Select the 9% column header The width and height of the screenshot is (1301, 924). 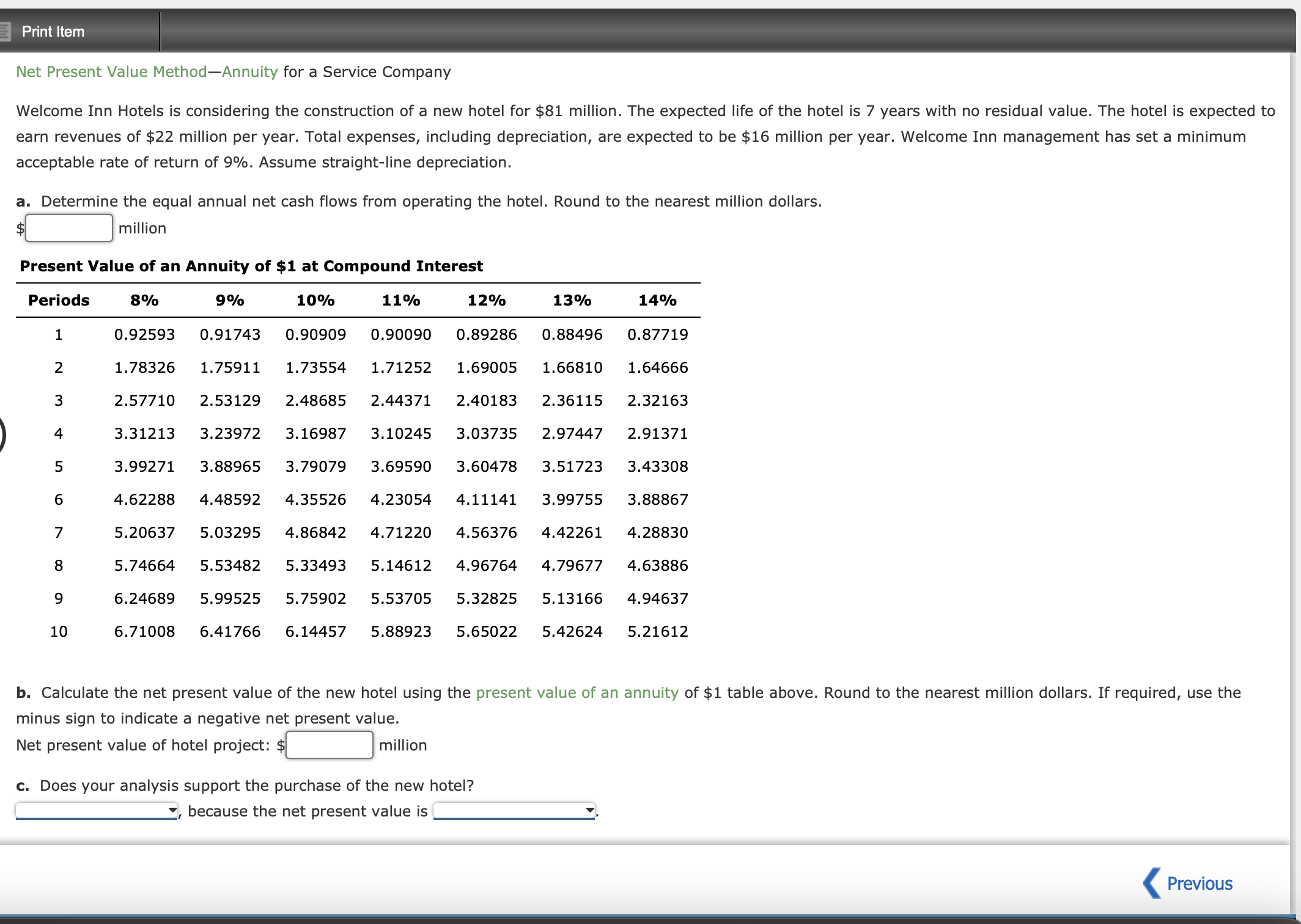(230, 300)
